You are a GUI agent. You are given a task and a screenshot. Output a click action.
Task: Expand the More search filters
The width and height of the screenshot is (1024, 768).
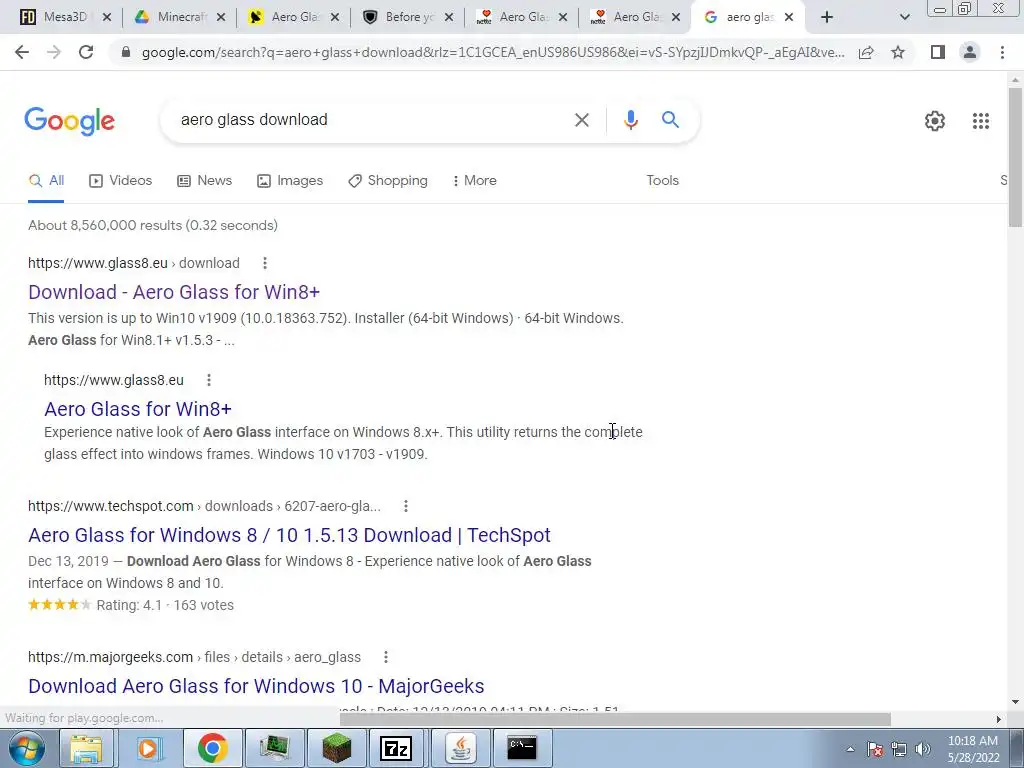click(x=474, y=181)
